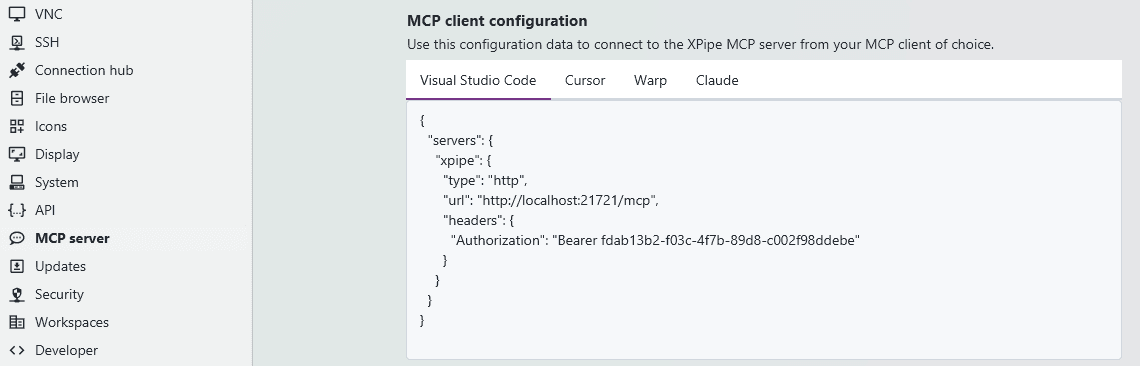
Task: Click the API braces icon
Action: (x=17, y=210)
